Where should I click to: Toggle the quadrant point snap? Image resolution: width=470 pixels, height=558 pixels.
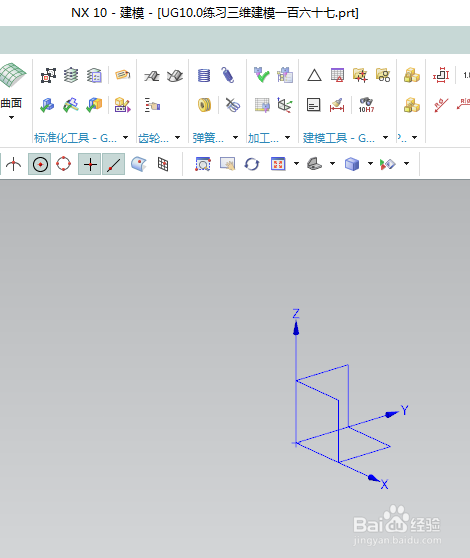pos(64,164)
